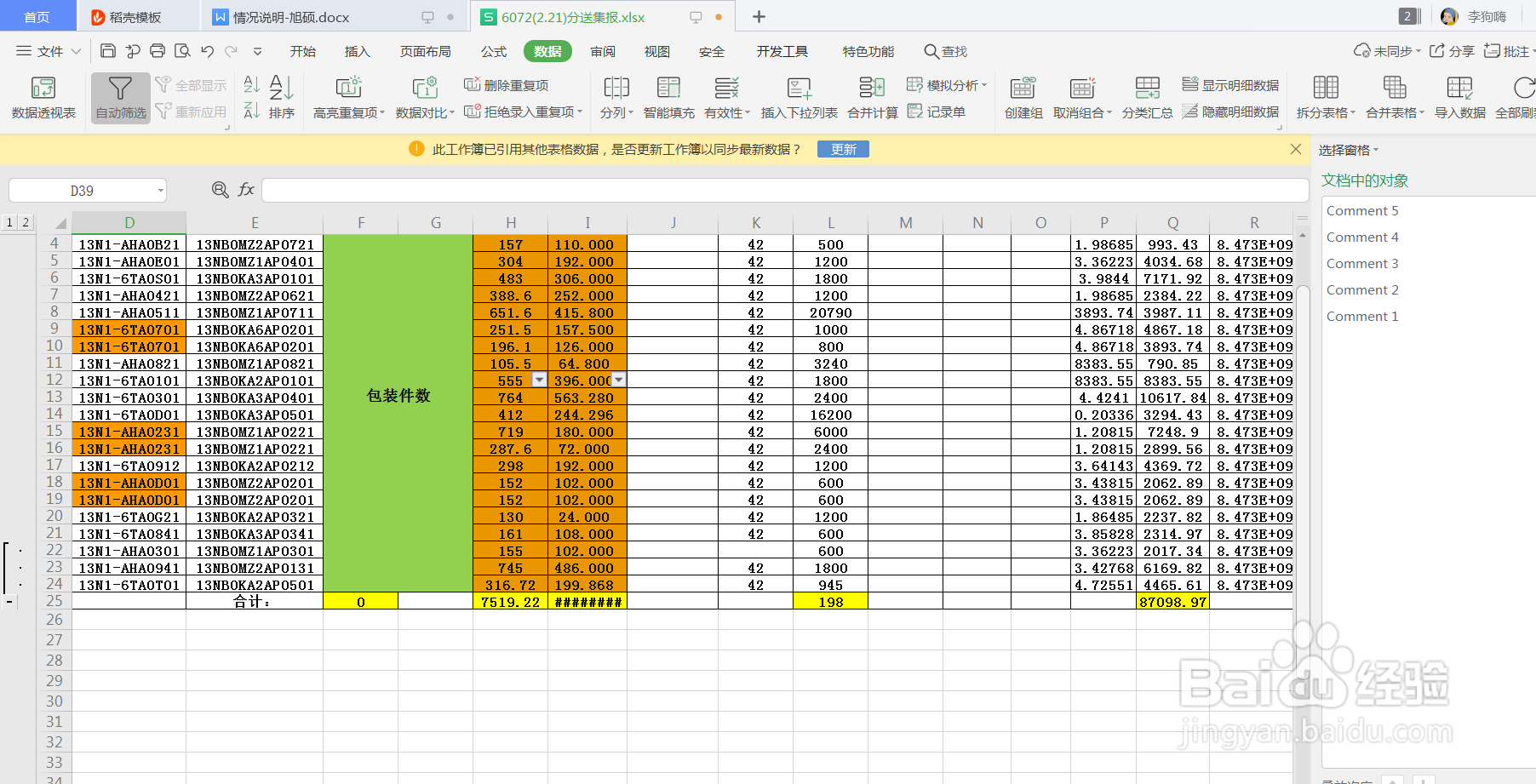Click the 更新 button to refresh linked data
1536x784 pixels.
842,148
